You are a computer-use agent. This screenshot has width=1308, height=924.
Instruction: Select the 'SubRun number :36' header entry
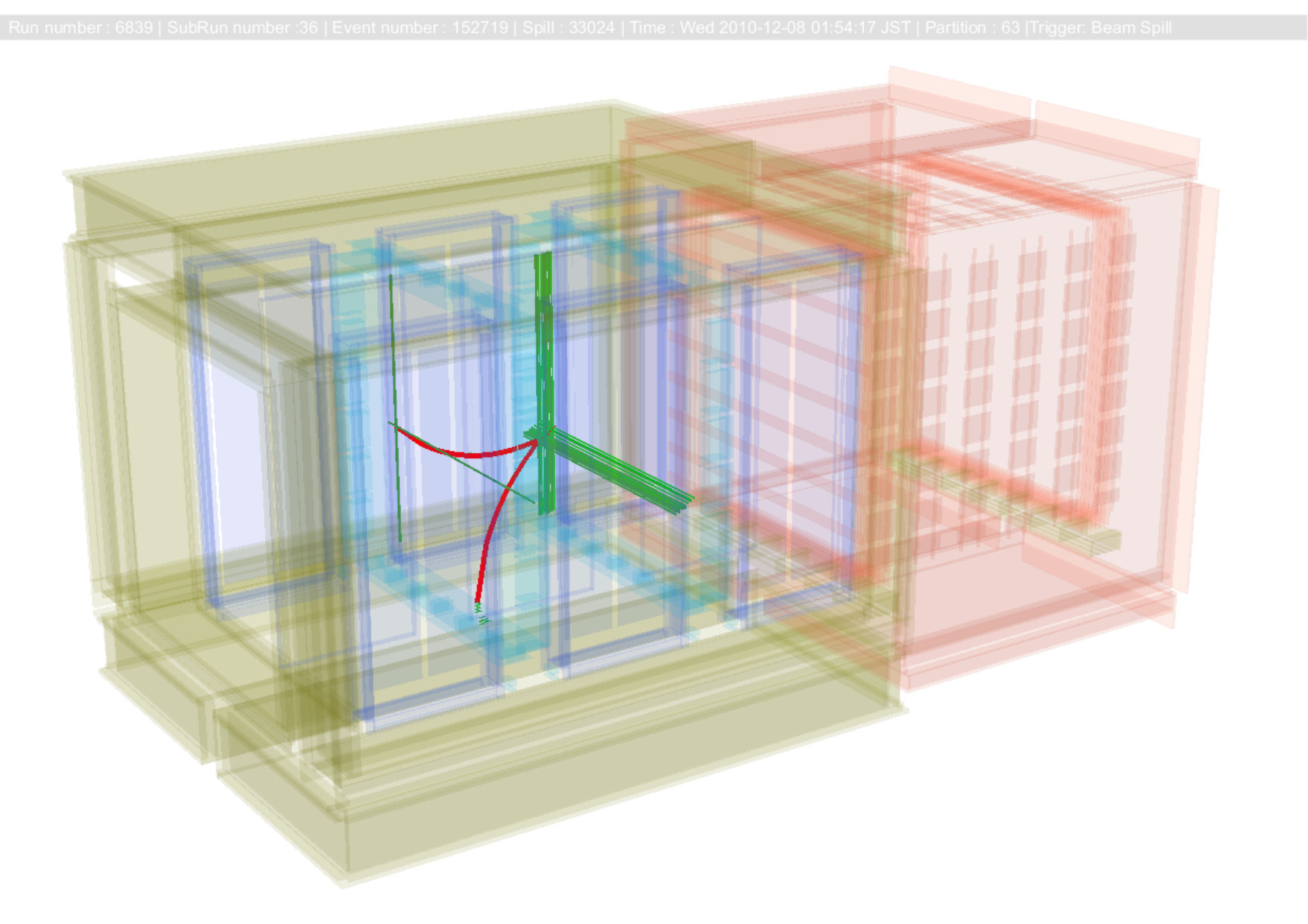[x=242, y=28]
